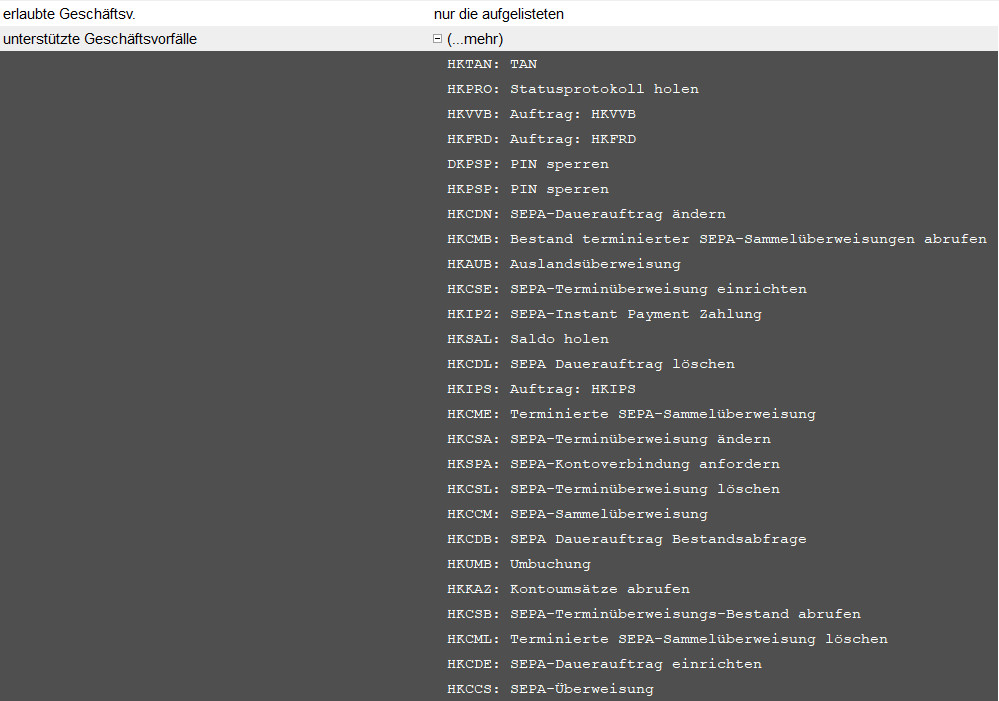Select HKCDE: SEPA-Dauerauftrag einrichten
Screen dimensions: 999x701
point(604,664)
